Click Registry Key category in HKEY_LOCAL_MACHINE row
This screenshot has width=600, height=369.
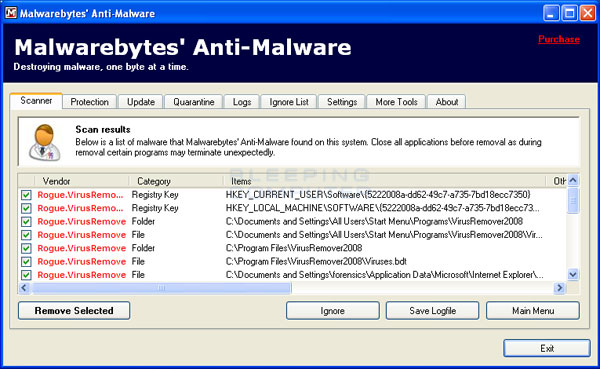tap(155, 208)
